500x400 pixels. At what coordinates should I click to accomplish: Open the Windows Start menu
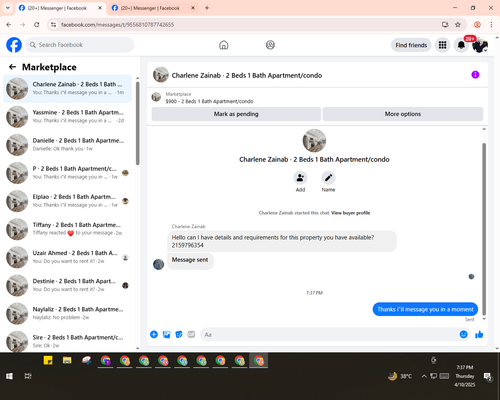pyautogui.click(x=9, y=376)
